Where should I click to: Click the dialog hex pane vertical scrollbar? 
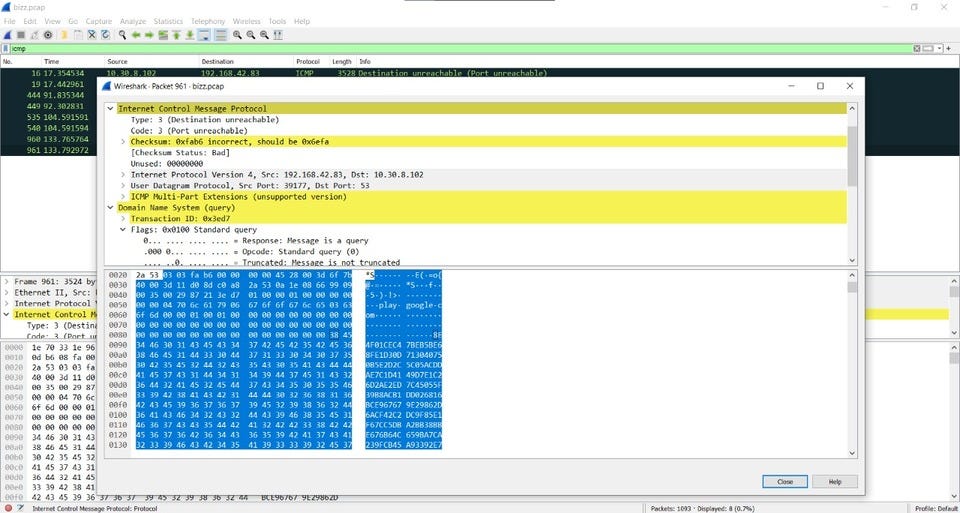(852, 364)
